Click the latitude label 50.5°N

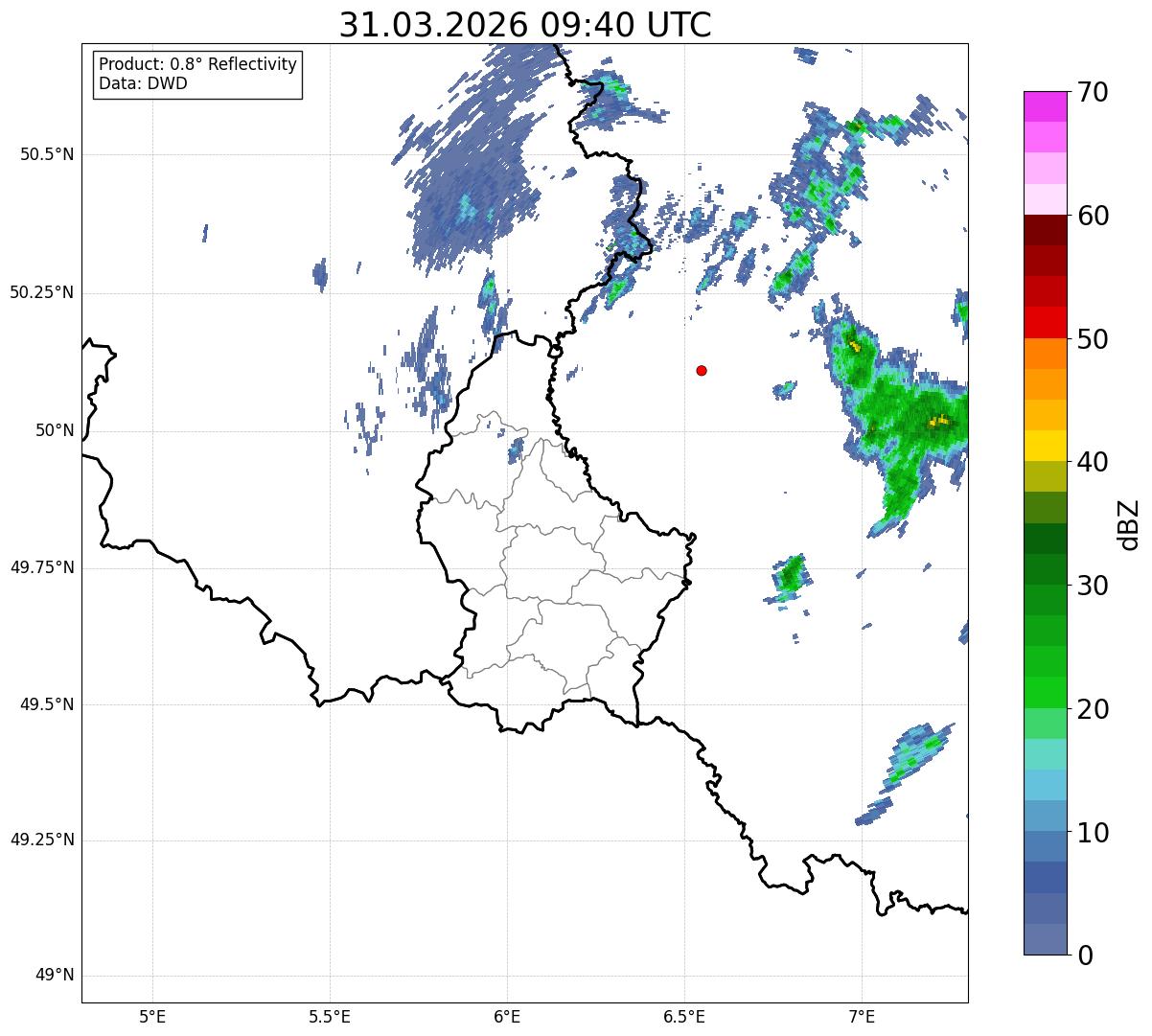(47, 154)
